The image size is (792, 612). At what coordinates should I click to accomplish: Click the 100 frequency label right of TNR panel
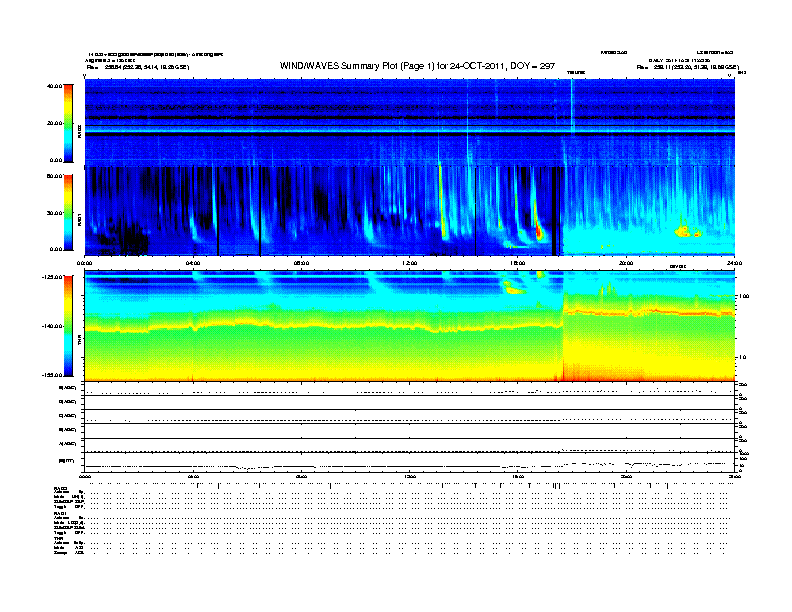click(744, 296)
